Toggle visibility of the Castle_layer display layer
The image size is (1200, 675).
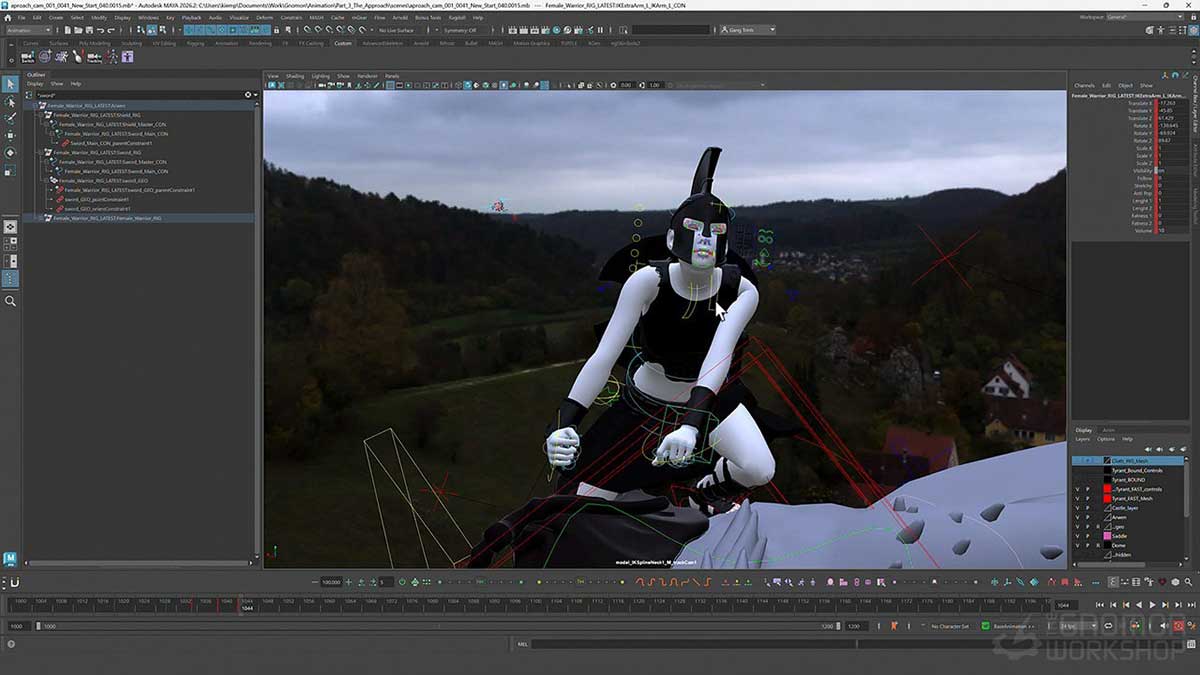(1077, 508)
